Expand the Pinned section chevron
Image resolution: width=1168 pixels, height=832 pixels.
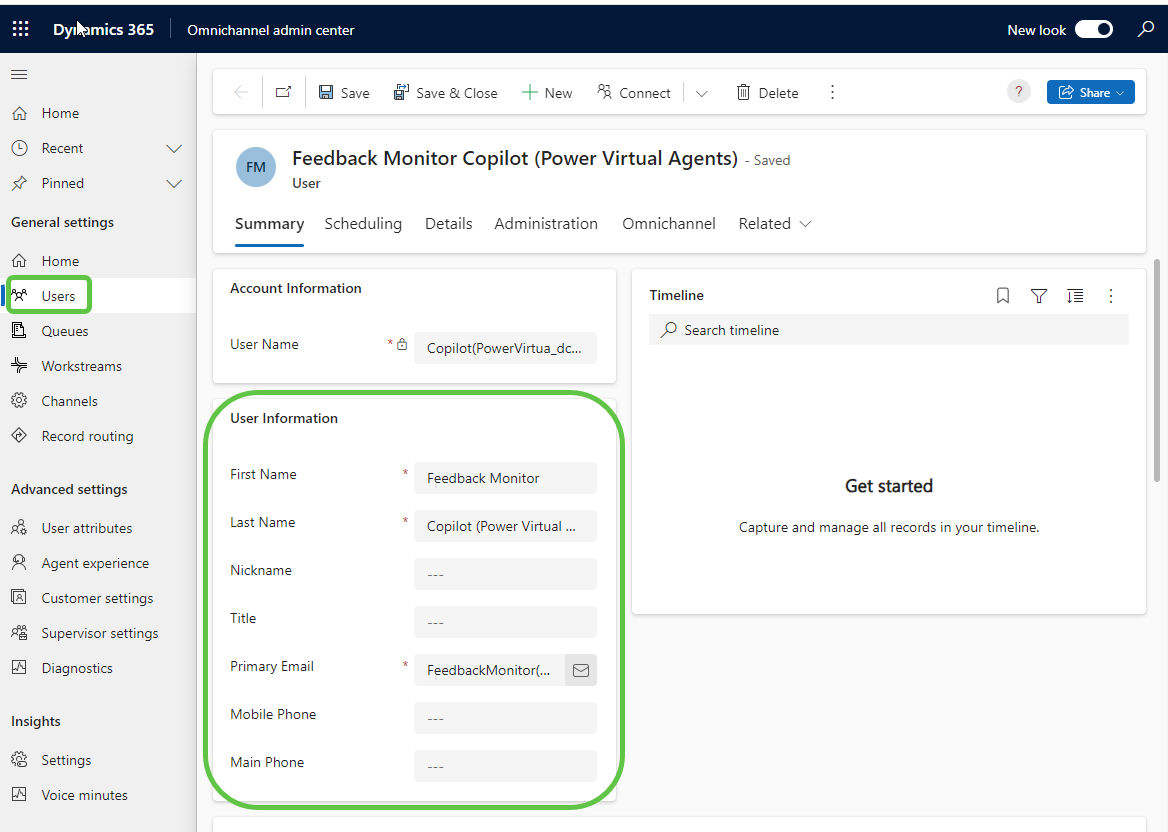click(x=174, y=183)
